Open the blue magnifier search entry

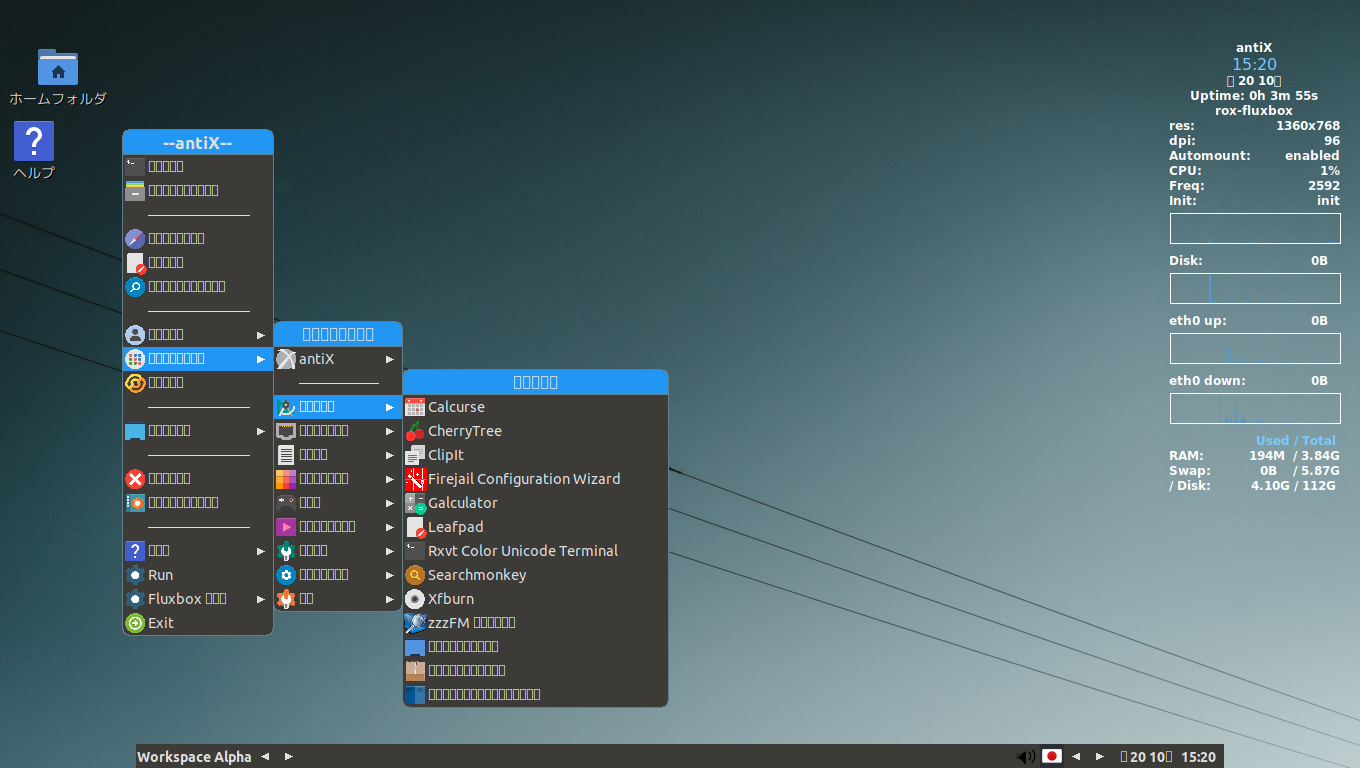(x=198, y=287)
